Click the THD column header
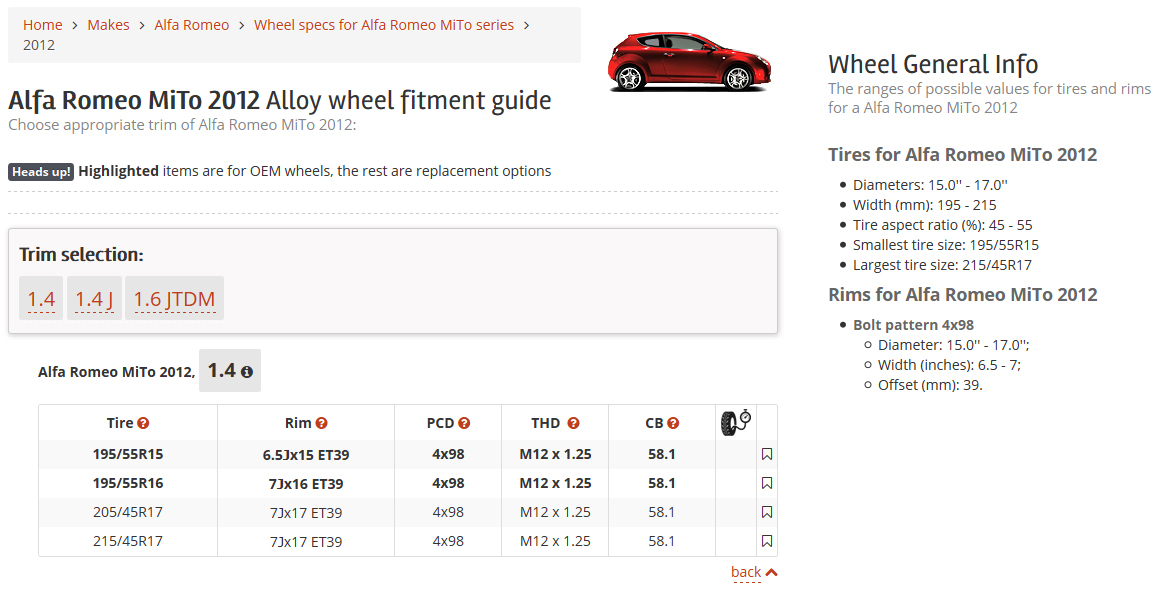Viewport: 1163px width, 602px height. point(555,423)
